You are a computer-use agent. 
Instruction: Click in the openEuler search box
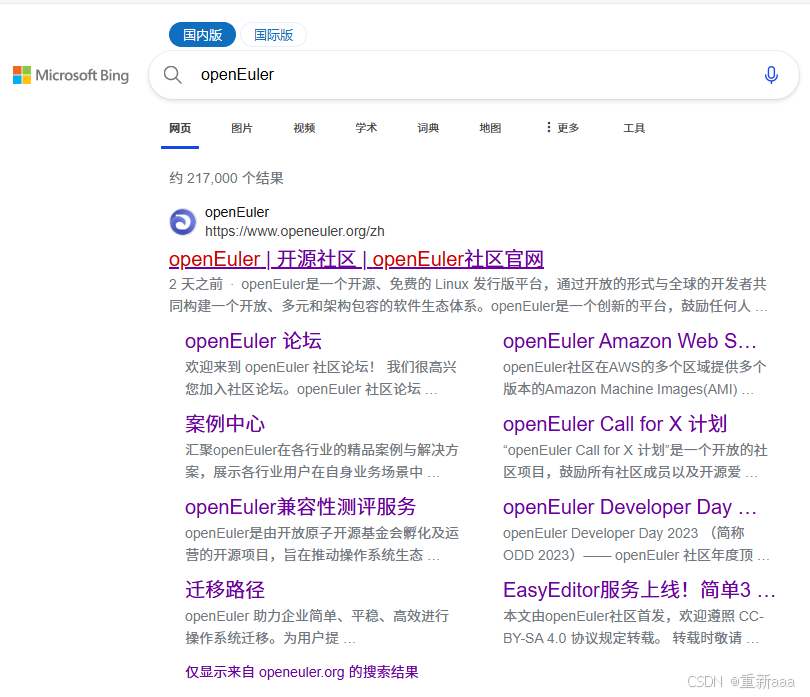pyautogui.click(x=474, y=75)
